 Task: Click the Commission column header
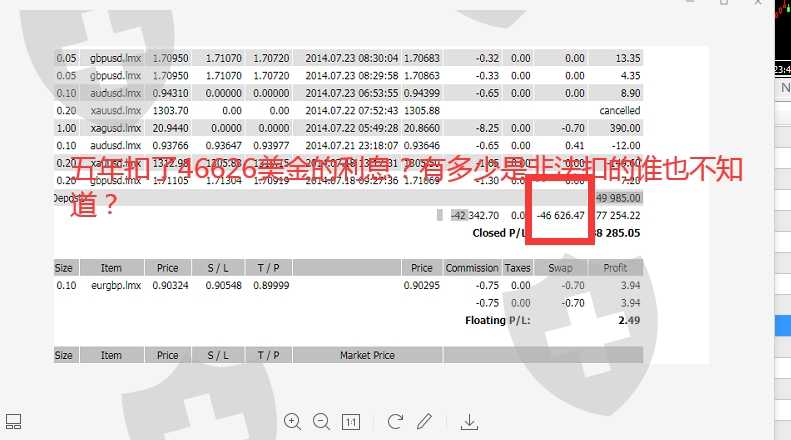[x=472, y=268]
